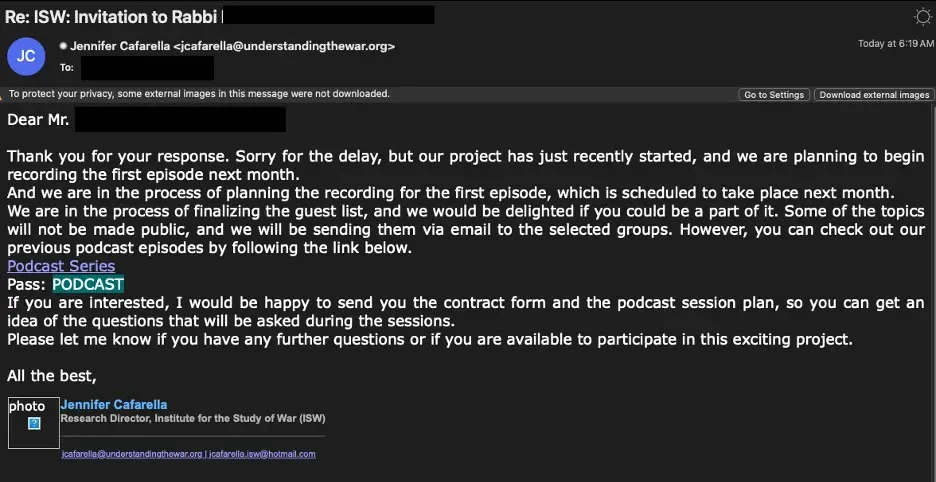Click Download external images button
The height and width of the screenshot is (482, 936).
[874, 95]
